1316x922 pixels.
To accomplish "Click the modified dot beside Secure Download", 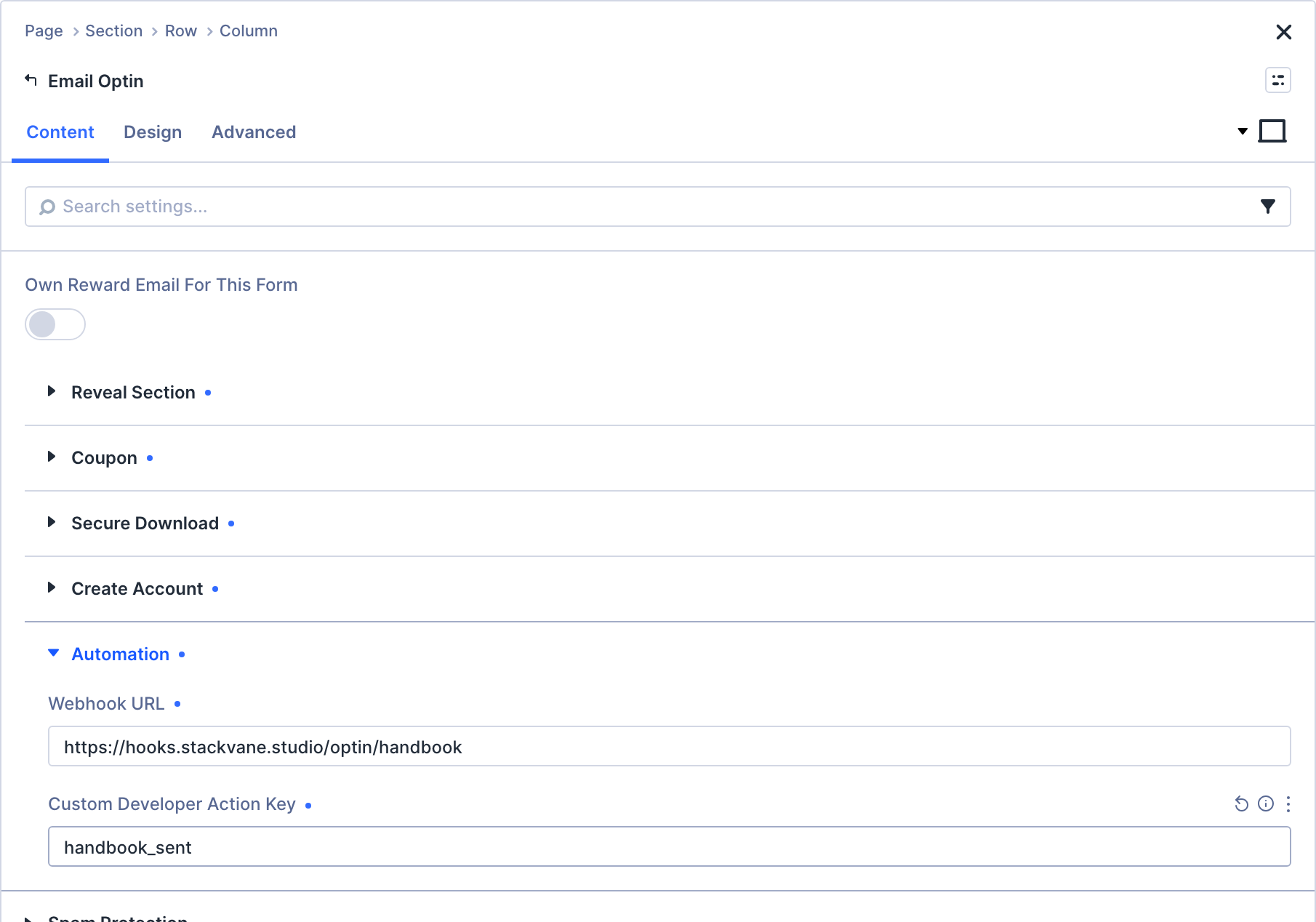I will 231,524.
